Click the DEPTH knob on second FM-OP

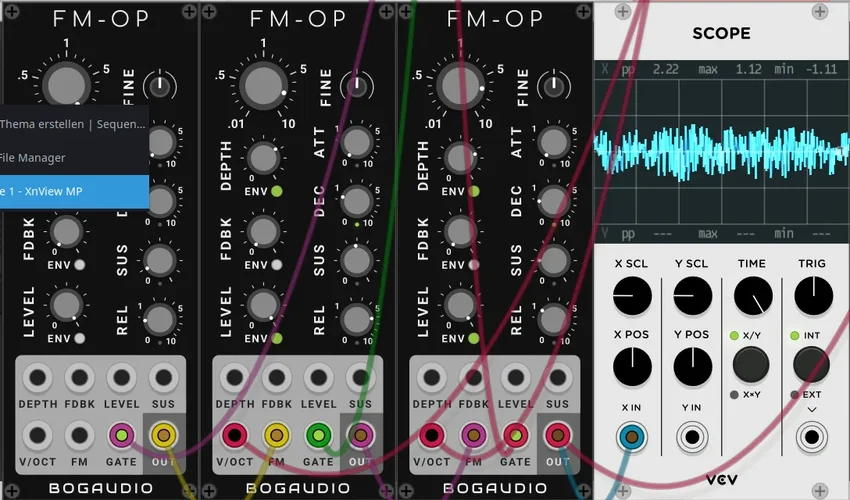click(263, 158)
